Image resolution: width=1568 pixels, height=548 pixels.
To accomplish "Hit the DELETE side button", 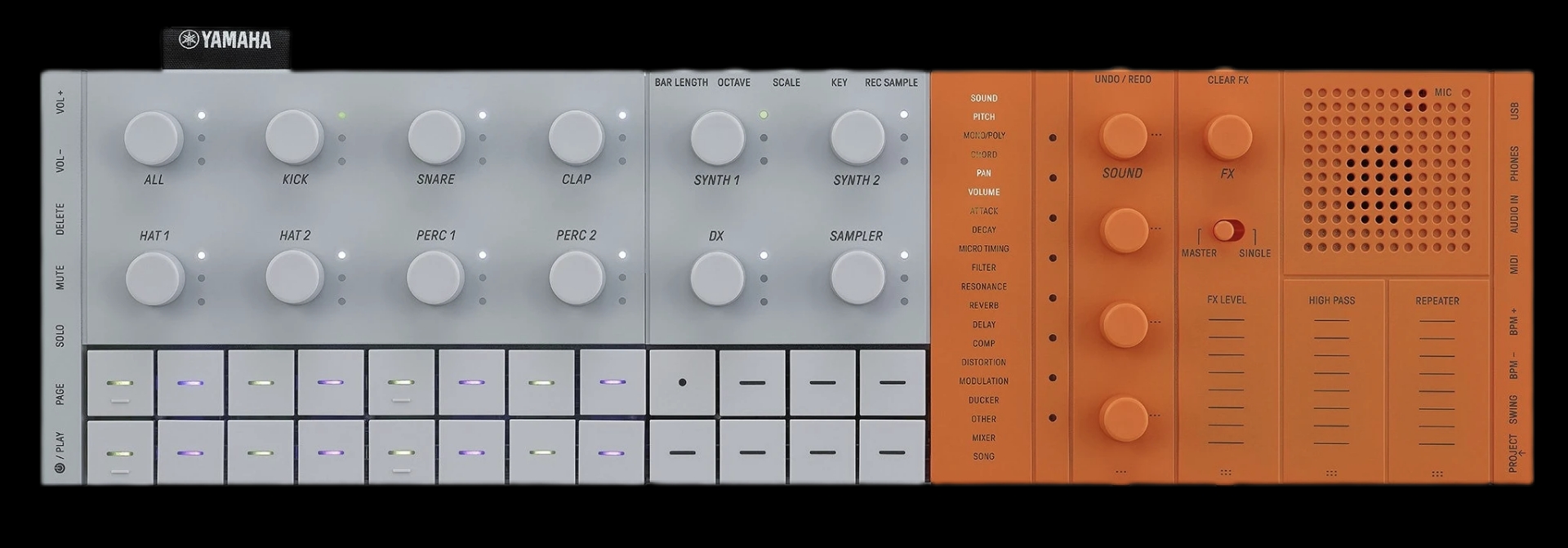I will (x=60, y=220).
